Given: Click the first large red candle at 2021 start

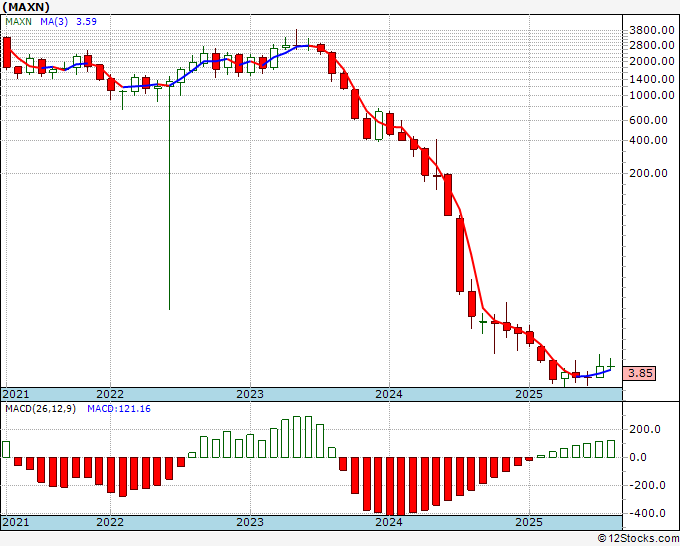Looking at the screenshot, I should [7, 52].
